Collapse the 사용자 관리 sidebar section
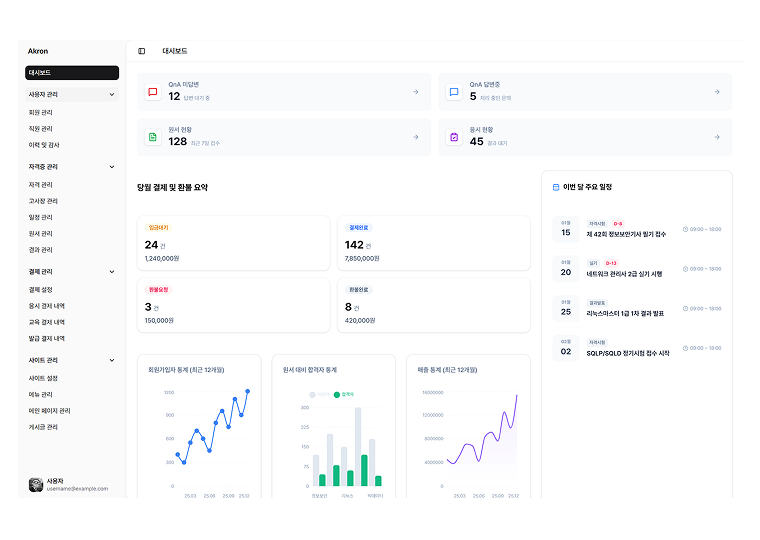 coord(111,95)
